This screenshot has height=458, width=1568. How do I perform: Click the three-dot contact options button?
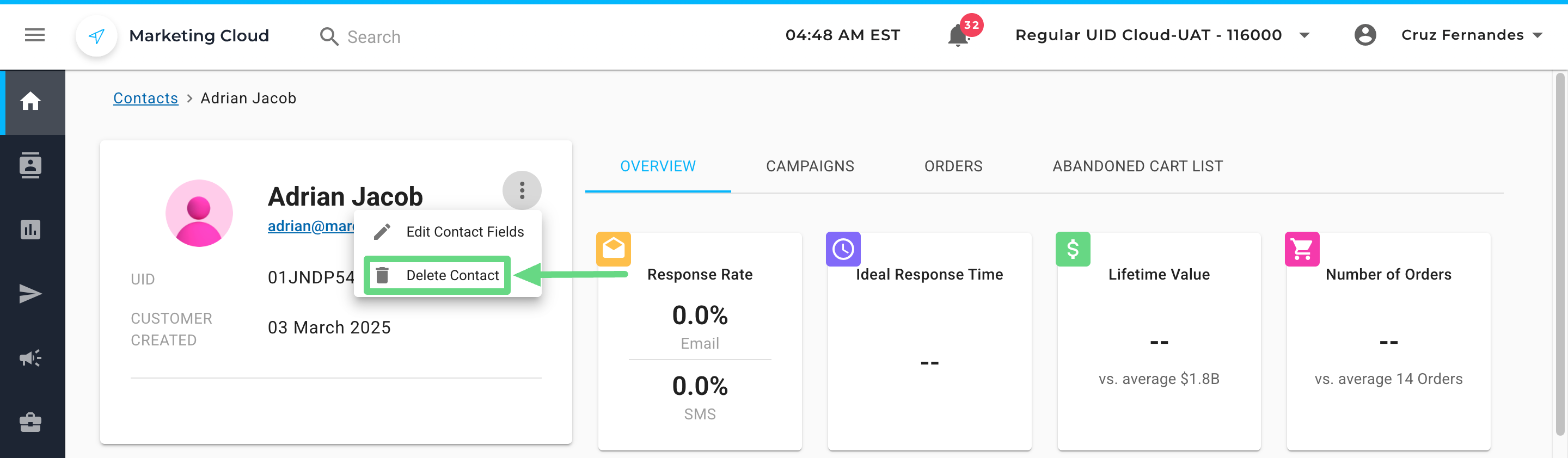click(x=522, y=190)
